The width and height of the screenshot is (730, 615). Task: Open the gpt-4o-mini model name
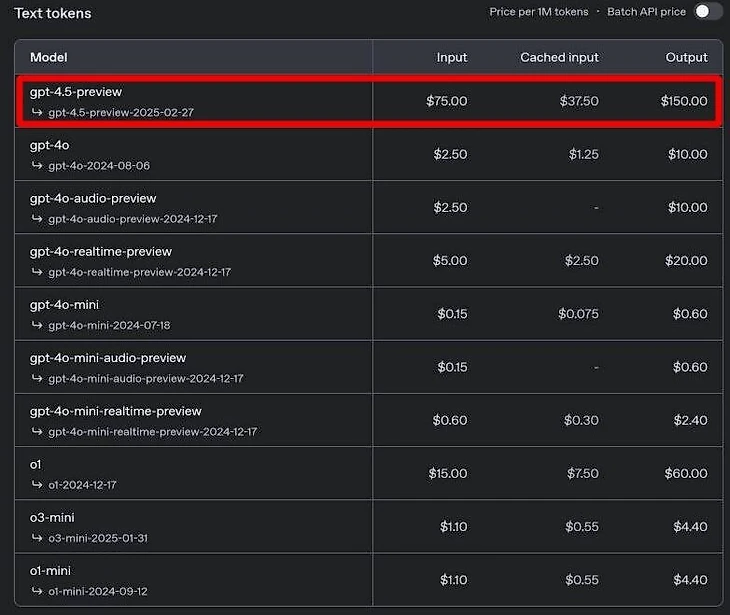tap(64, 305)
